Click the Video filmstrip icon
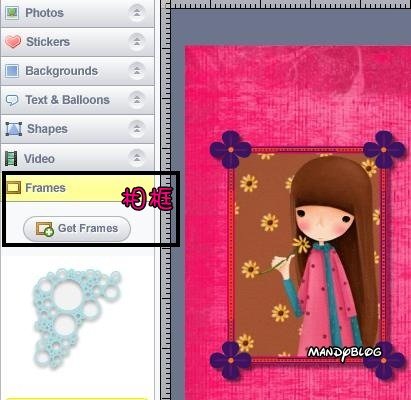 click(11, 158)
